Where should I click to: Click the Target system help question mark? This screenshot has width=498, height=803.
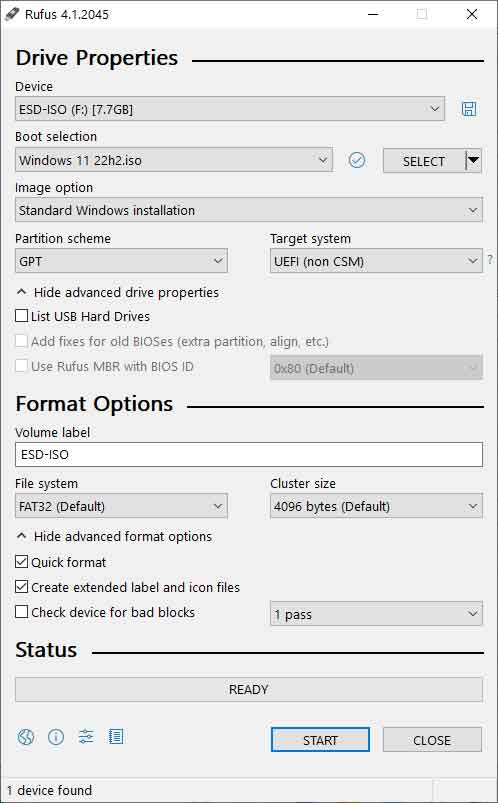coord(490,260)
